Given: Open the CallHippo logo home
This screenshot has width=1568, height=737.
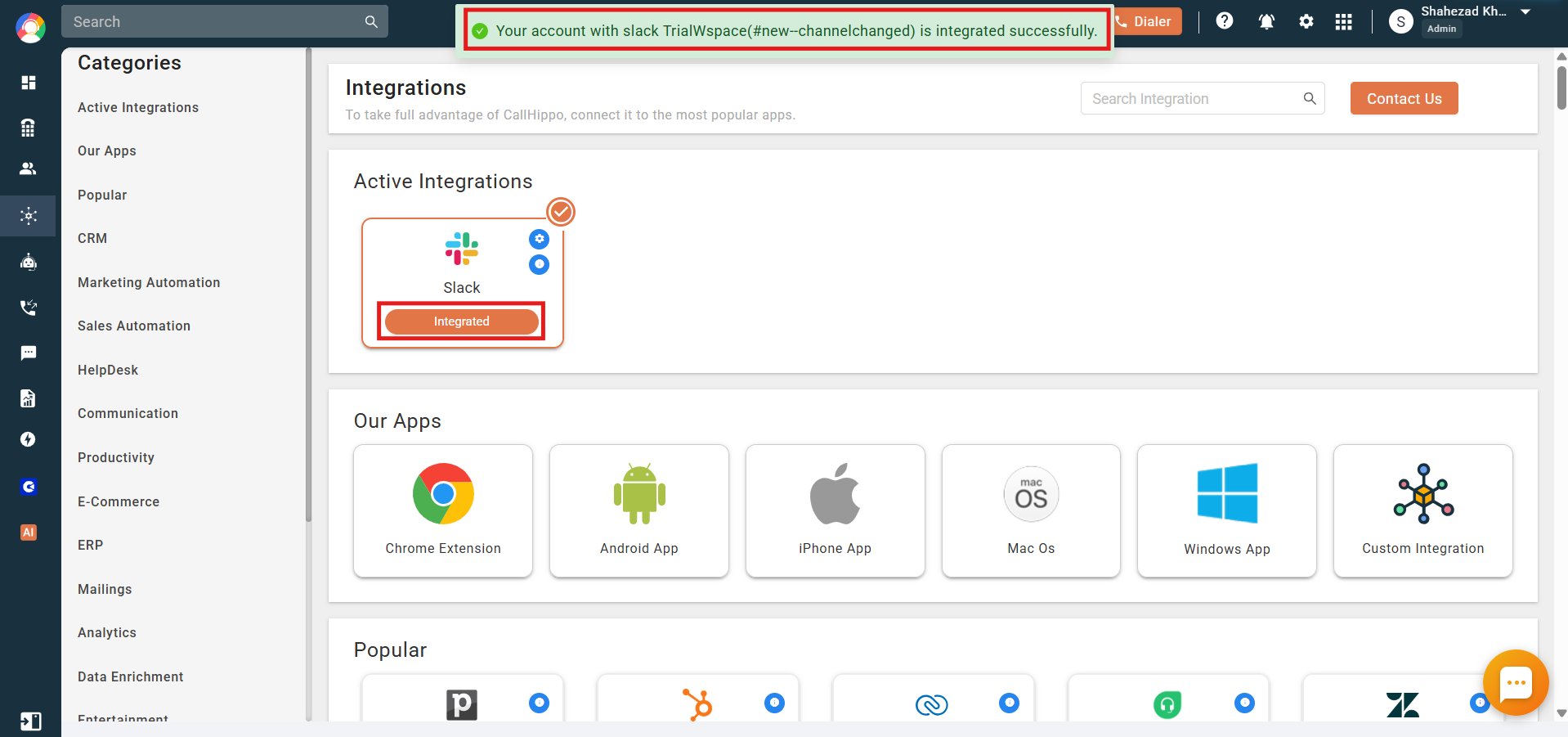Looking at the screenshot, I should click(x=30, y=28).
